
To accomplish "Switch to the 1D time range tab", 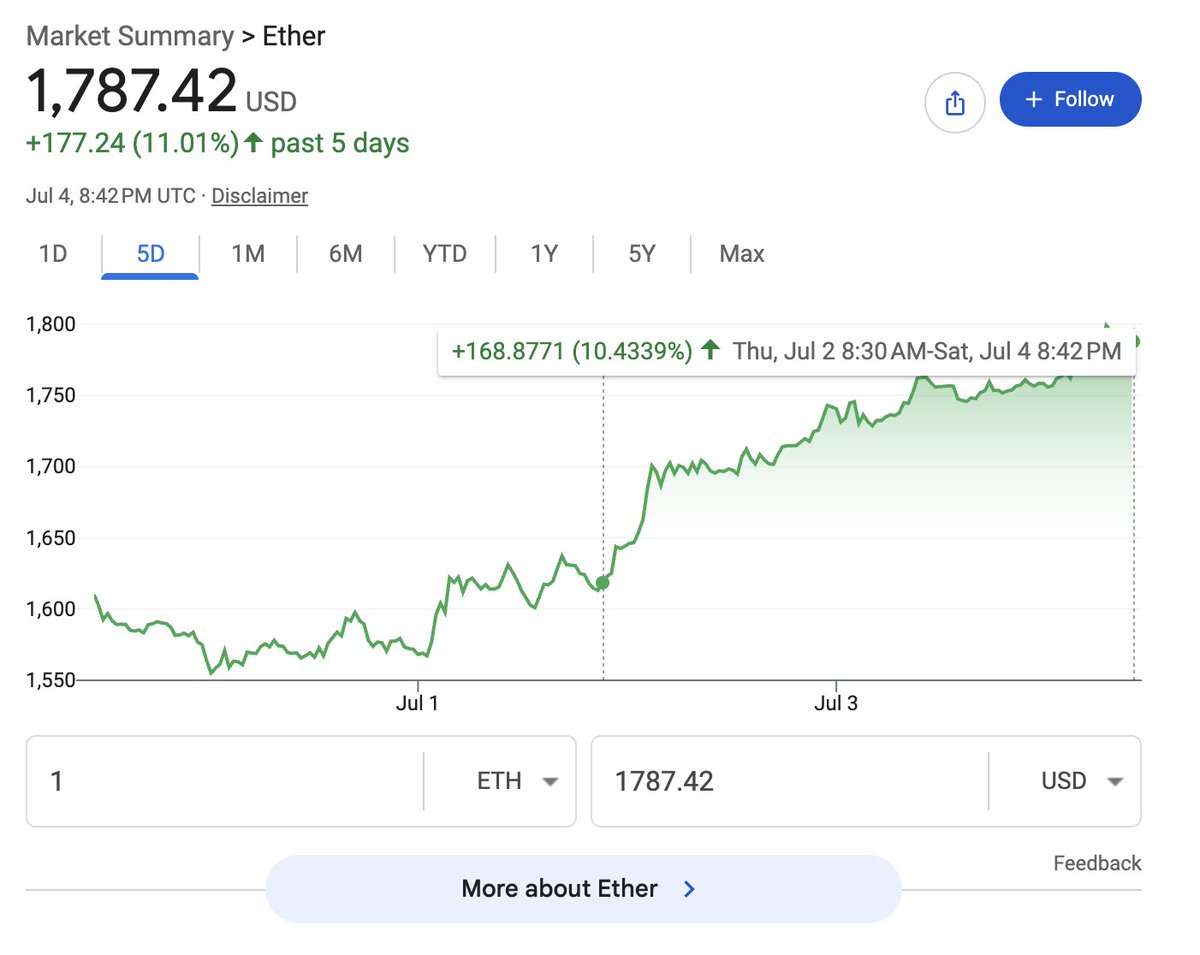I will click(x=53, y=254).
